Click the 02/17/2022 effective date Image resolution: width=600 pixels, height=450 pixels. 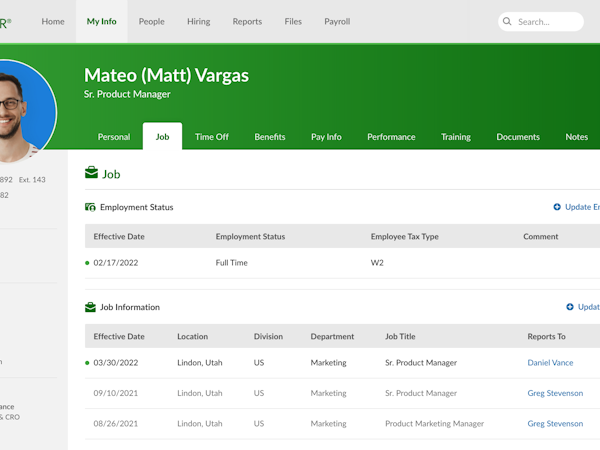tap(116, 263)
